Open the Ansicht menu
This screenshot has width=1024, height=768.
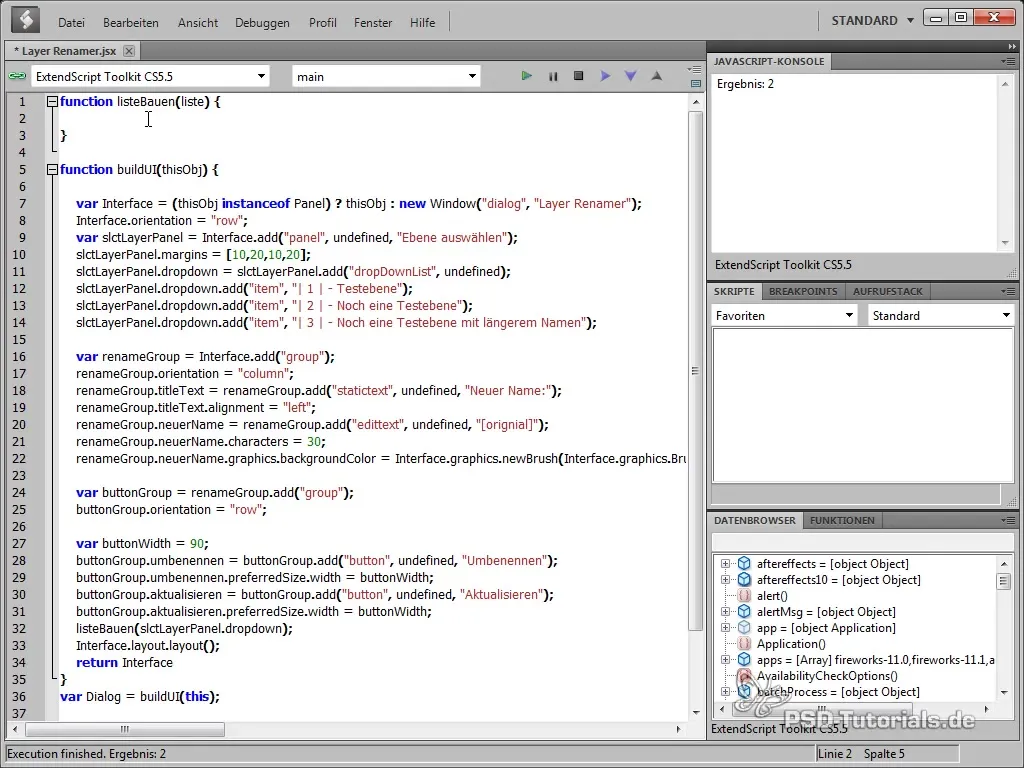click(x=198, y=22)
